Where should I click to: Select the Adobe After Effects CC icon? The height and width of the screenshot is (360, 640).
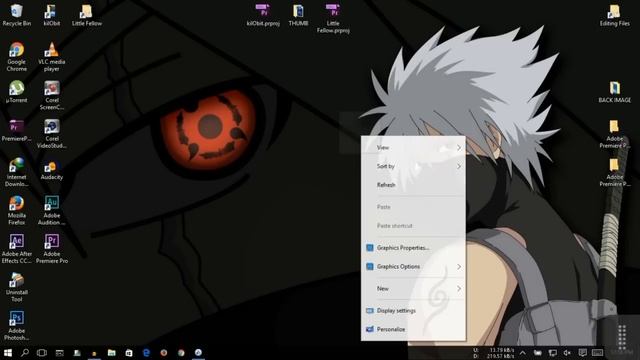[x=16, y=249]
